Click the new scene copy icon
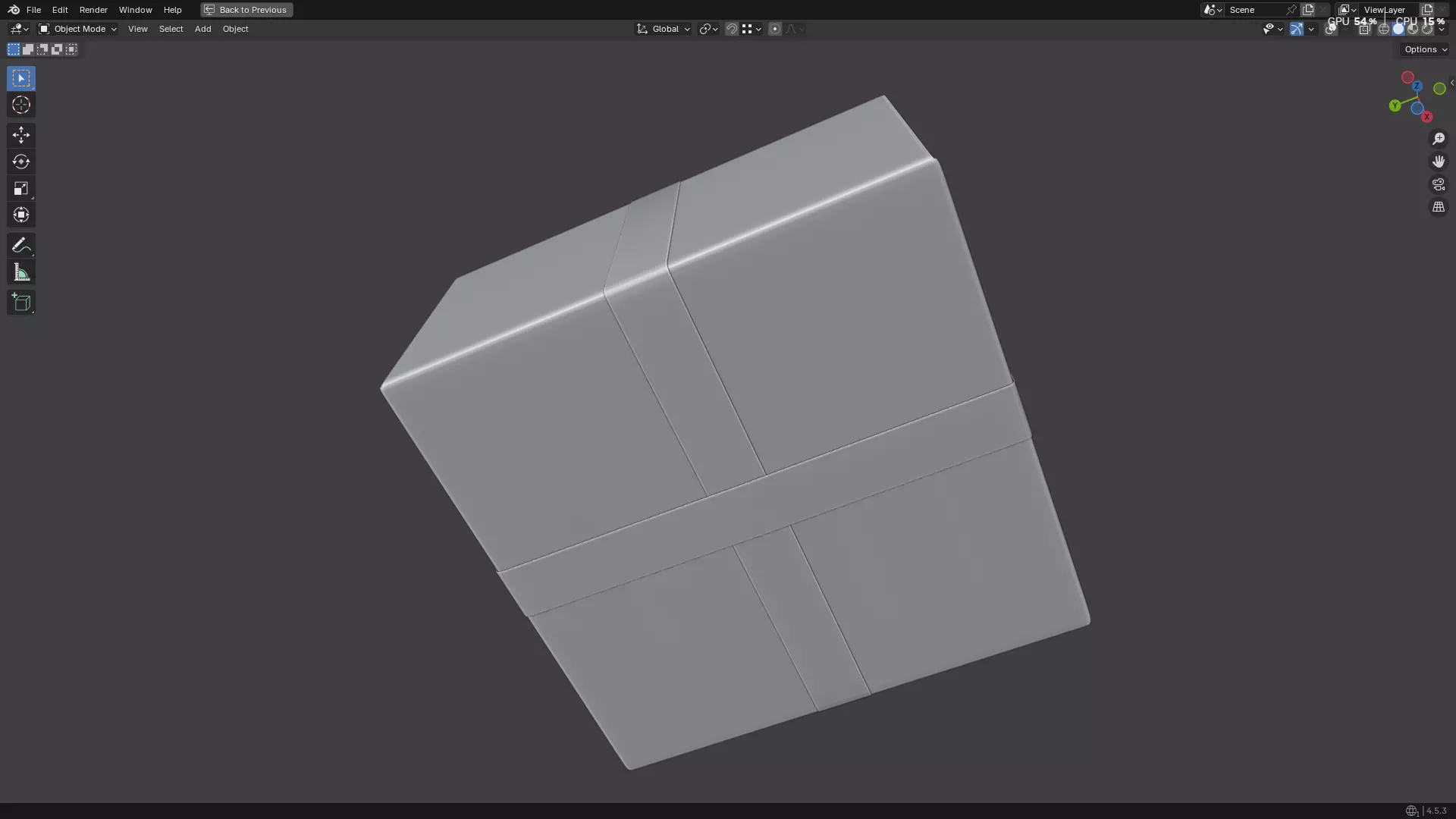The image size is (1456, 819). [x=1308, y=10]
